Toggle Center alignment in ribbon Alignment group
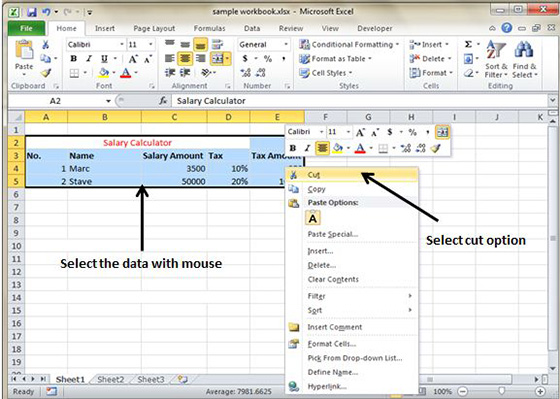Viewport: 560px width, 399px height. 185,59
